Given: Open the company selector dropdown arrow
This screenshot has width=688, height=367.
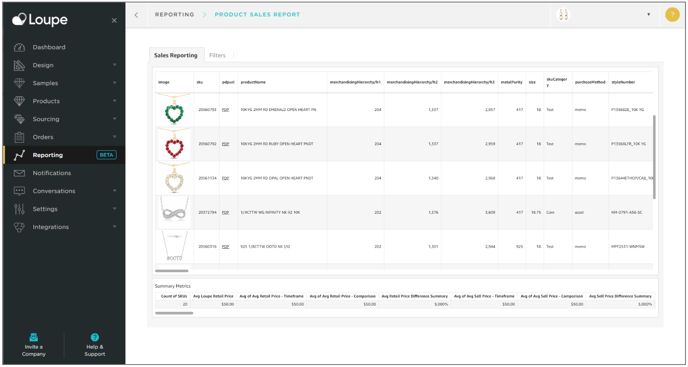Looking at the screenshot, I should tap(649, 14).
